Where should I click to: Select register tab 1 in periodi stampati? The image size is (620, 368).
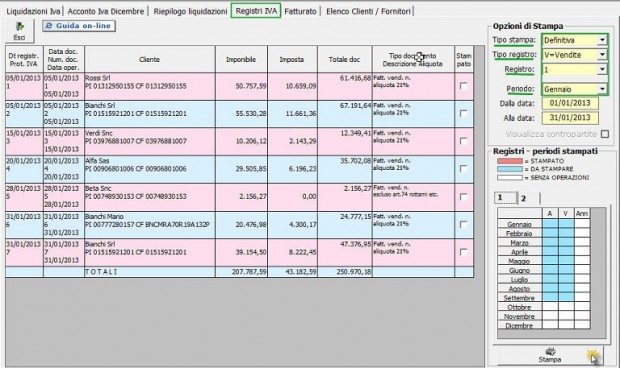pyautogui.click(x=506, y=198)
